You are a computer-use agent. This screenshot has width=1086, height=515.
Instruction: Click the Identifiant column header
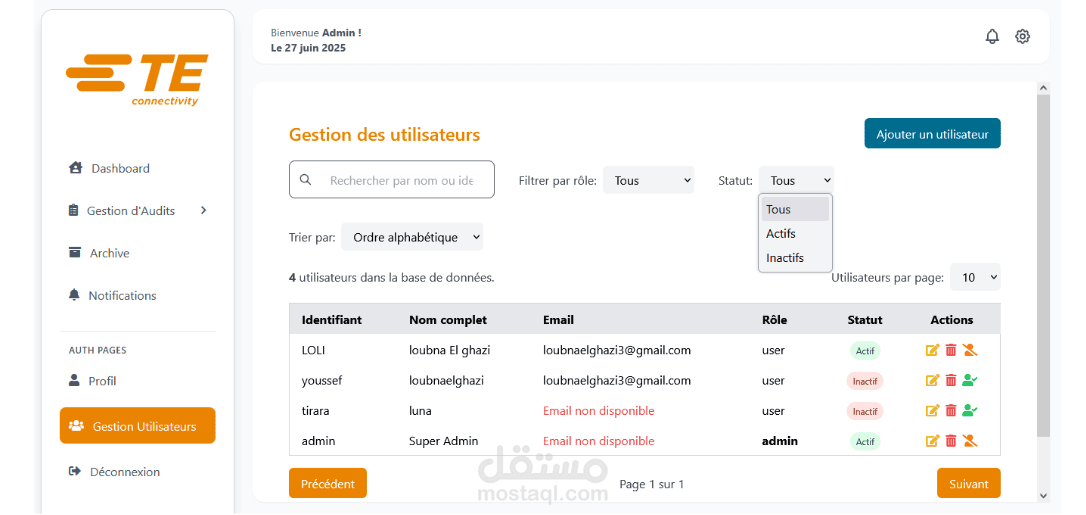[332, 319]
